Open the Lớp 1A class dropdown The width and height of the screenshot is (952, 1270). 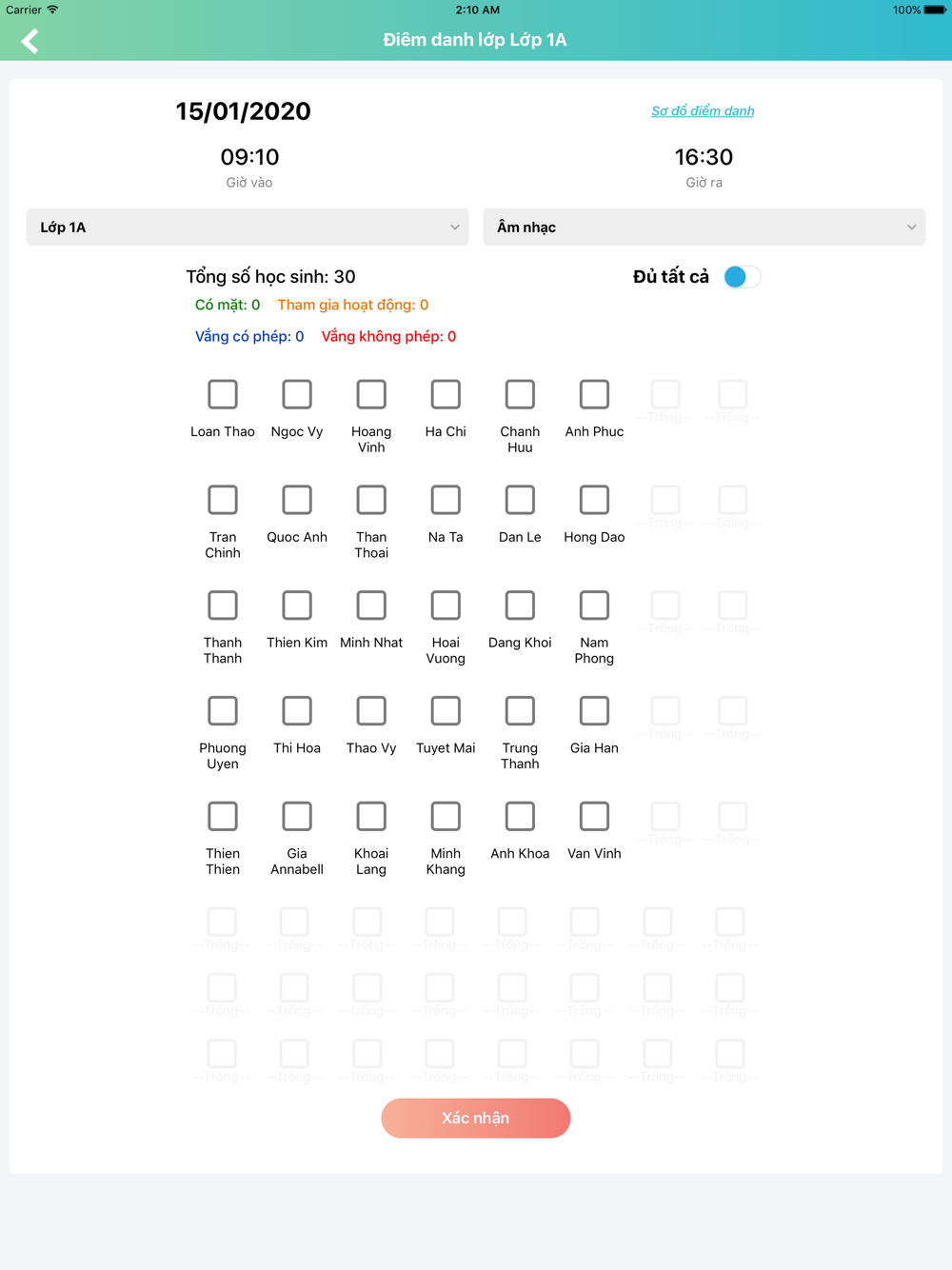[248, 228]
